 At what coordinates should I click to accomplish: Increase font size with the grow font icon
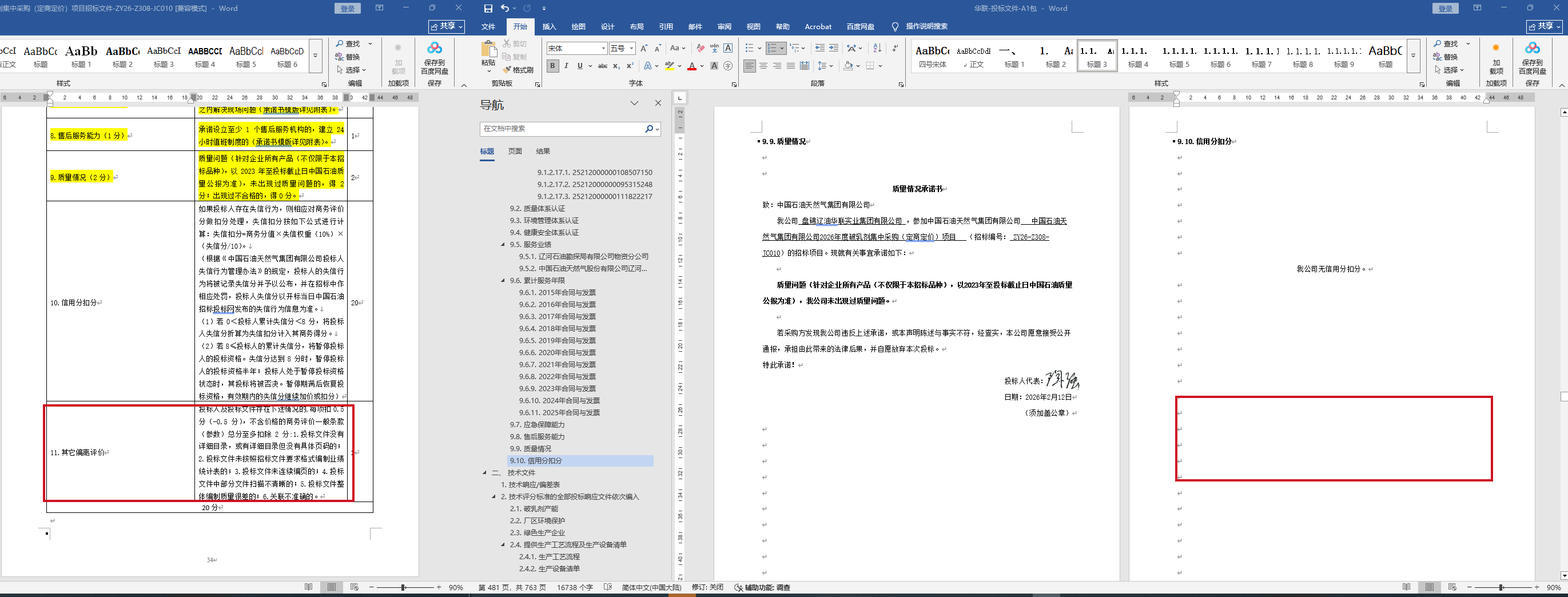click(643, 48)
